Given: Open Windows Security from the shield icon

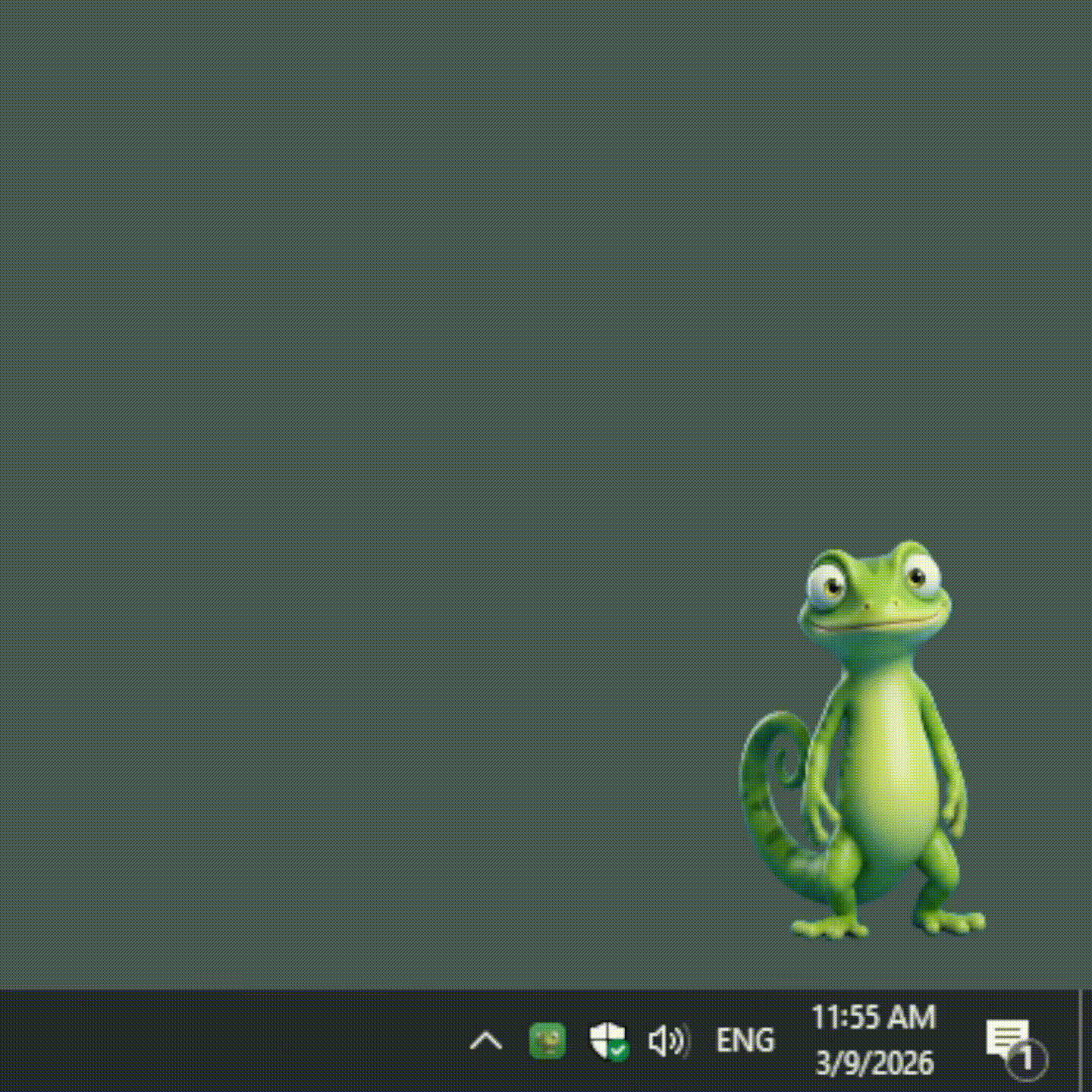Looking at the screenshot, I should [x=609, y=1040].
